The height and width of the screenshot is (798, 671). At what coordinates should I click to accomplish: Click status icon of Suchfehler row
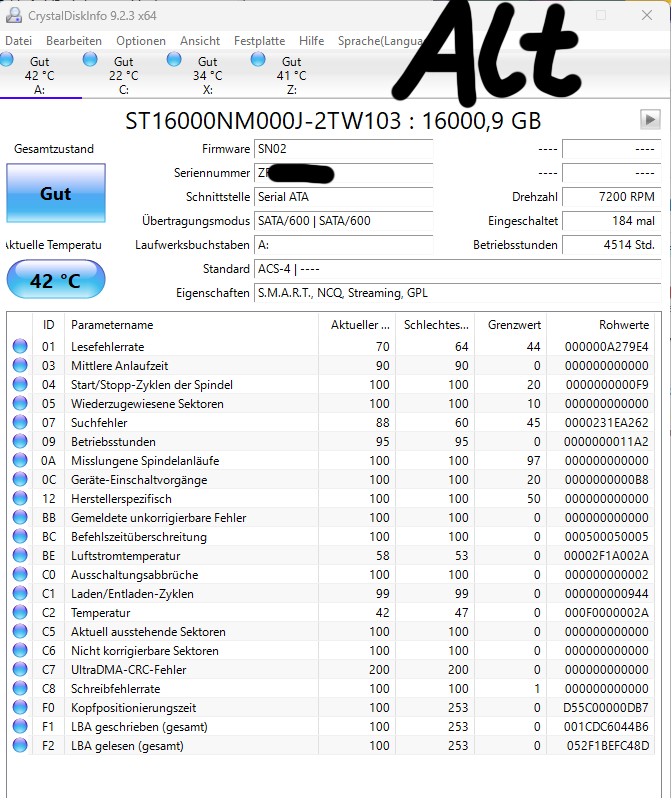20,422
